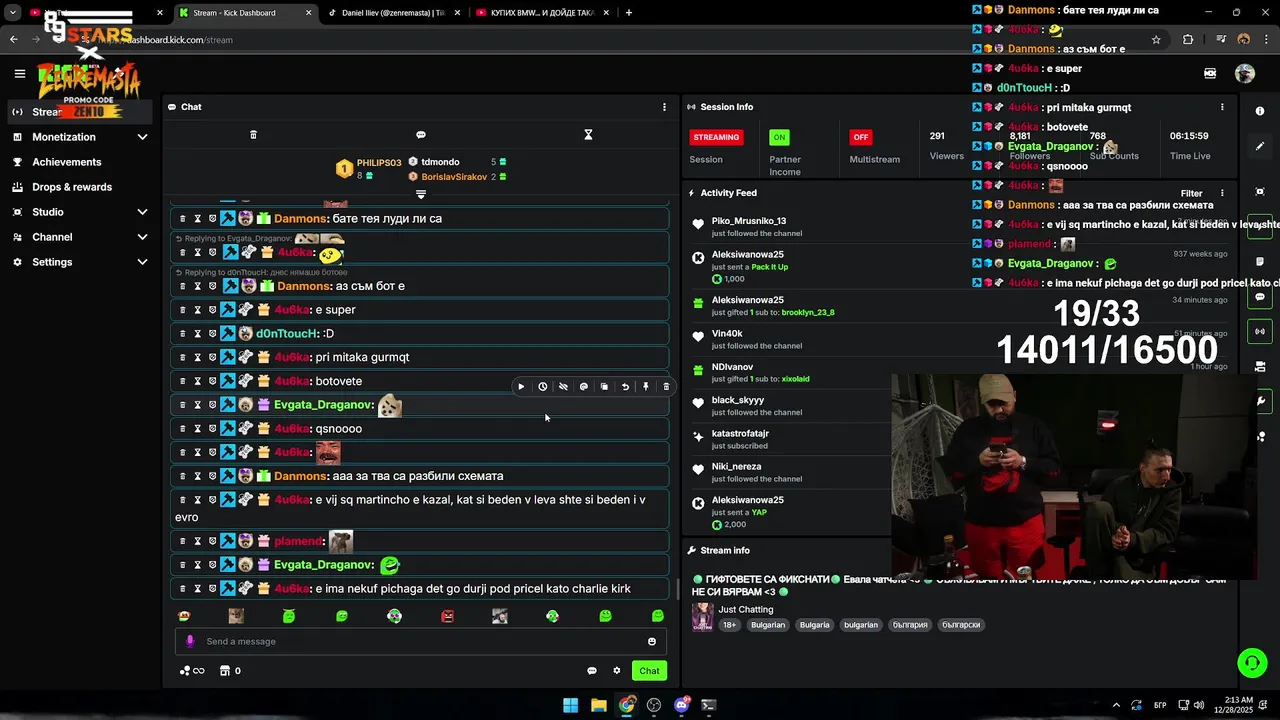1280x720 pixels.
Task: Click the clock timeout icon in the botovete message toolbar
Action: pyautogui.click(x=542, y=387)
